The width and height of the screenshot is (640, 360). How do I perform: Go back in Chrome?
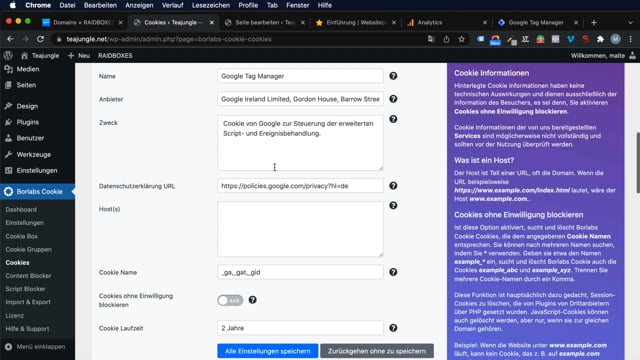(x=10, y=39)
